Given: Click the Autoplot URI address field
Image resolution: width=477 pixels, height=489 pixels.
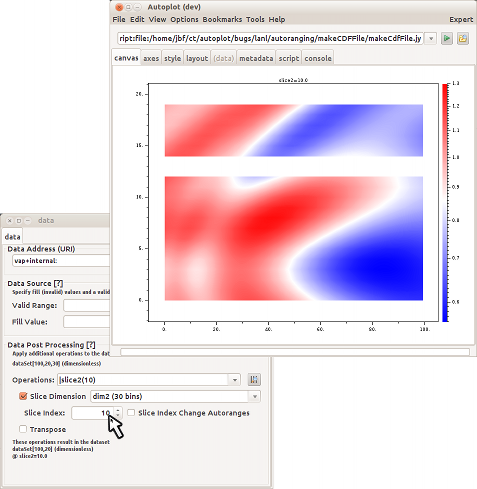Looking at the screenshot, I should pos(270,38).
